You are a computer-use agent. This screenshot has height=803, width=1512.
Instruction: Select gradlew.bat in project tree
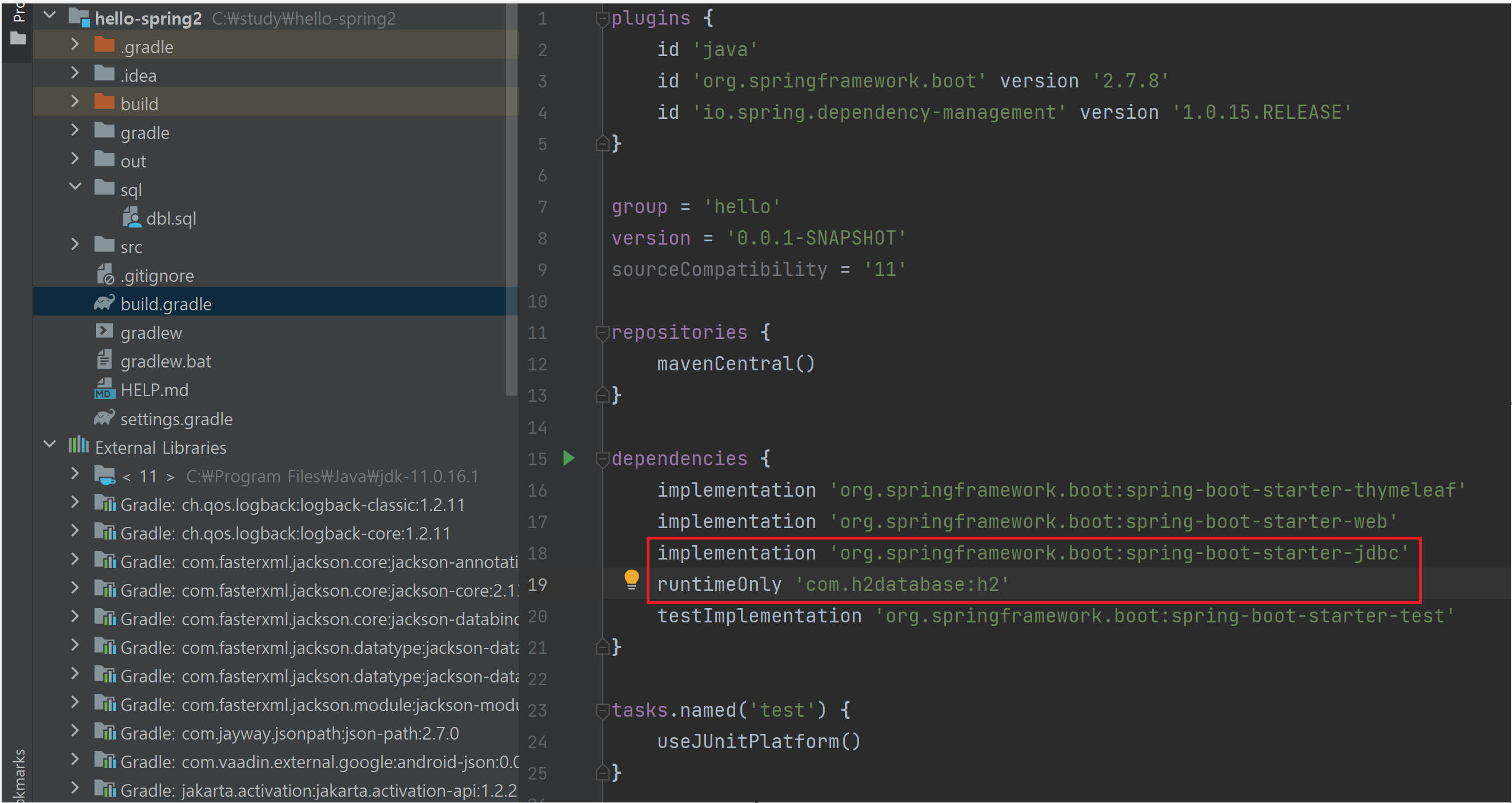tap(166, 361)
